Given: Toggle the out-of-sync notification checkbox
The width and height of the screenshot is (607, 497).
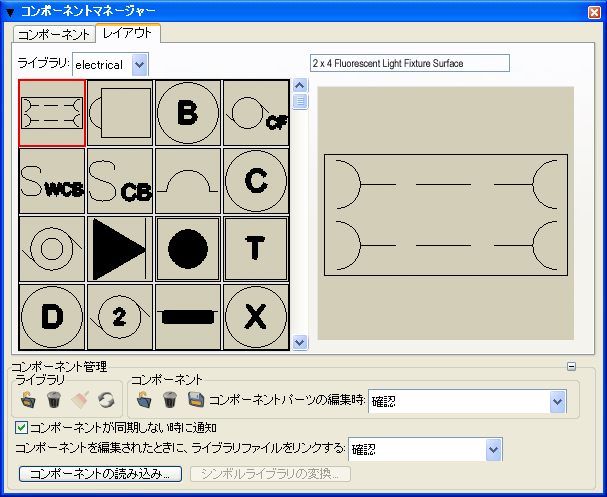Looking at the screenshot, I should 21,428.
